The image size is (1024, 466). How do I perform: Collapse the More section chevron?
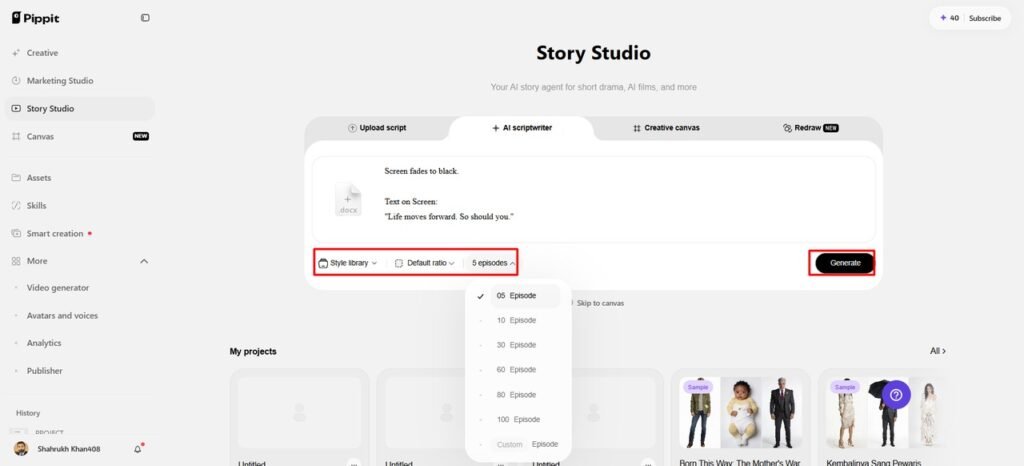coord(144,261)
